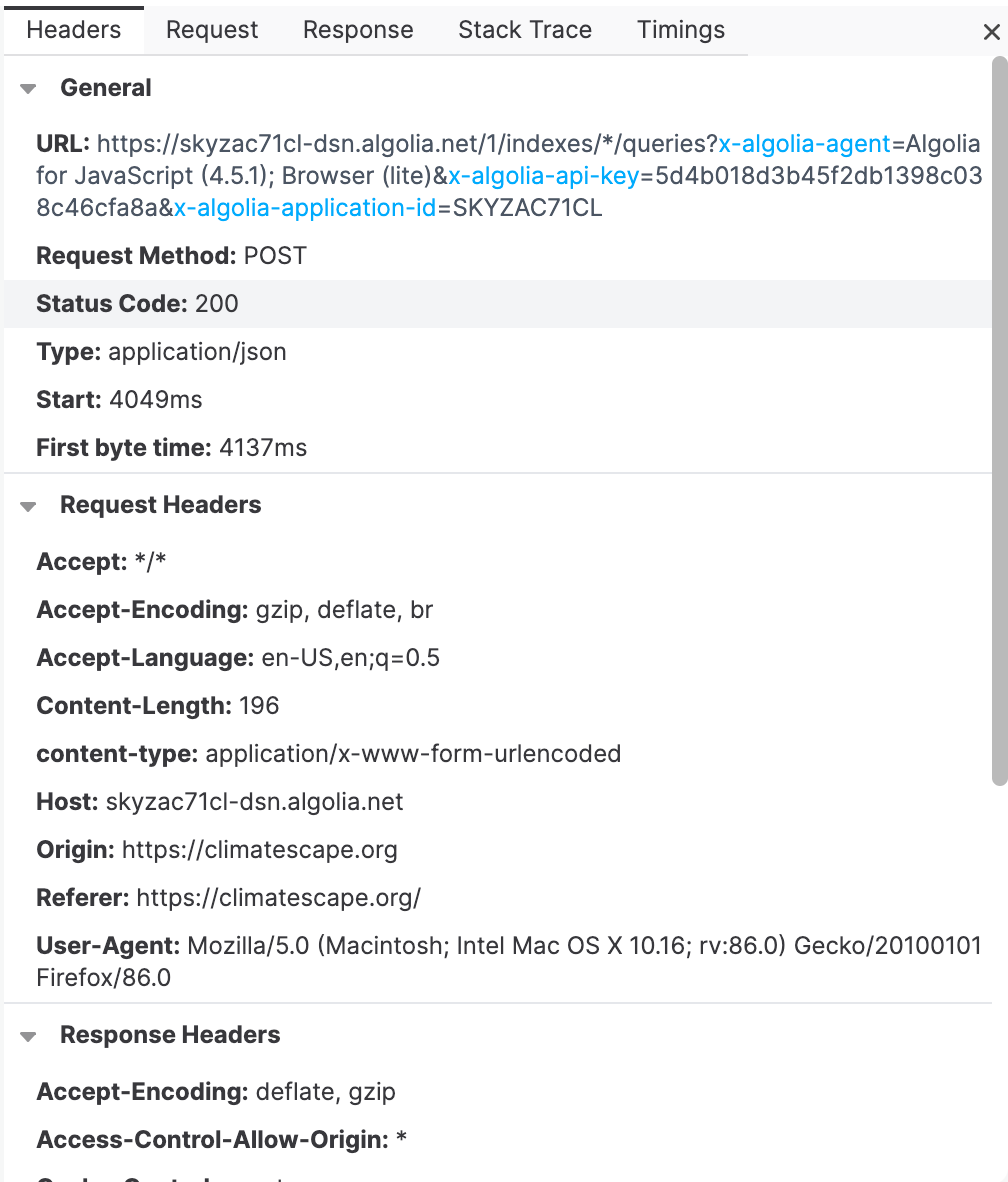Viewport: 1008px width, 1182px height.
Task: Click the x-algolia-application-id parameter
Action: coord(305,207)
